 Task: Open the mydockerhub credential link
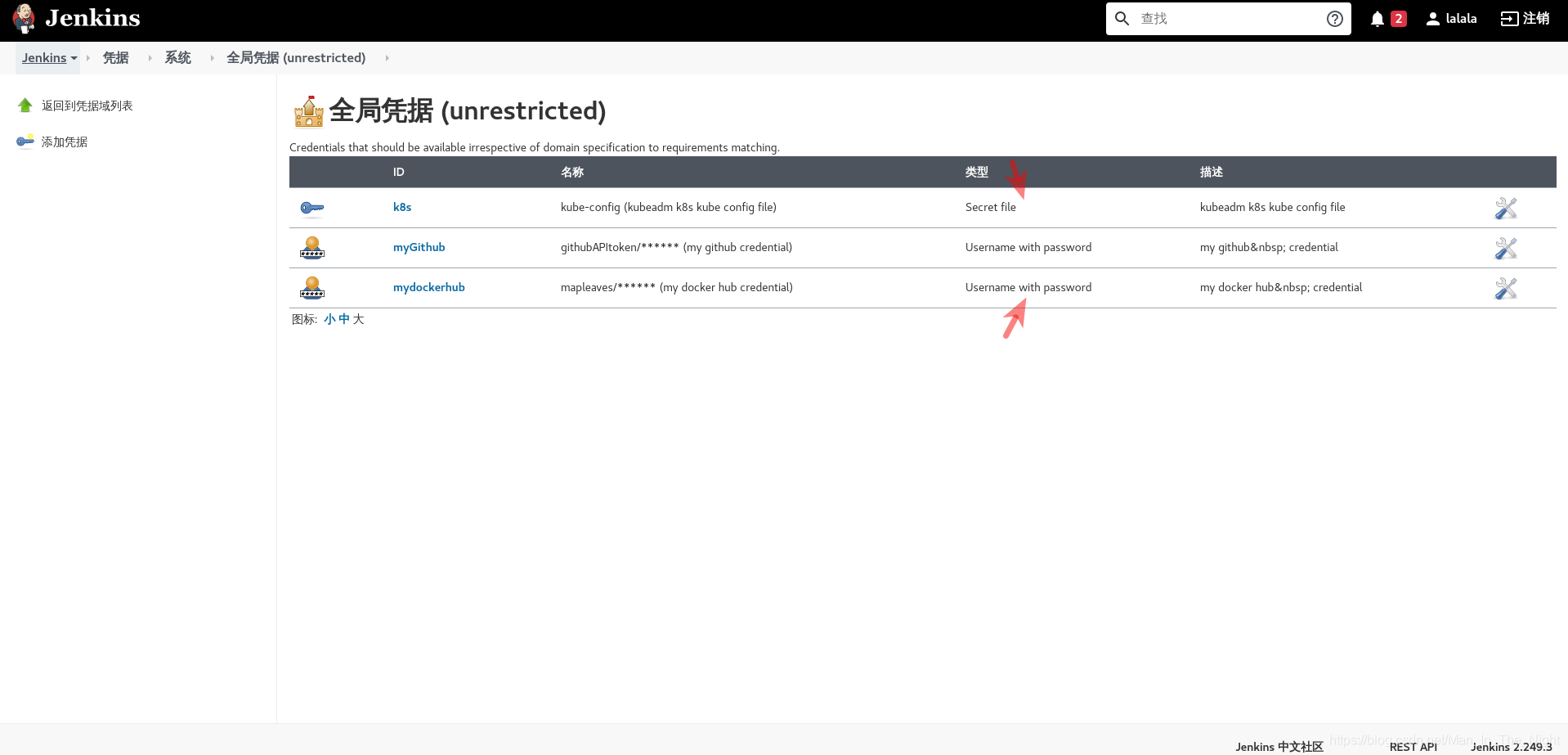[x=428, y=287]
